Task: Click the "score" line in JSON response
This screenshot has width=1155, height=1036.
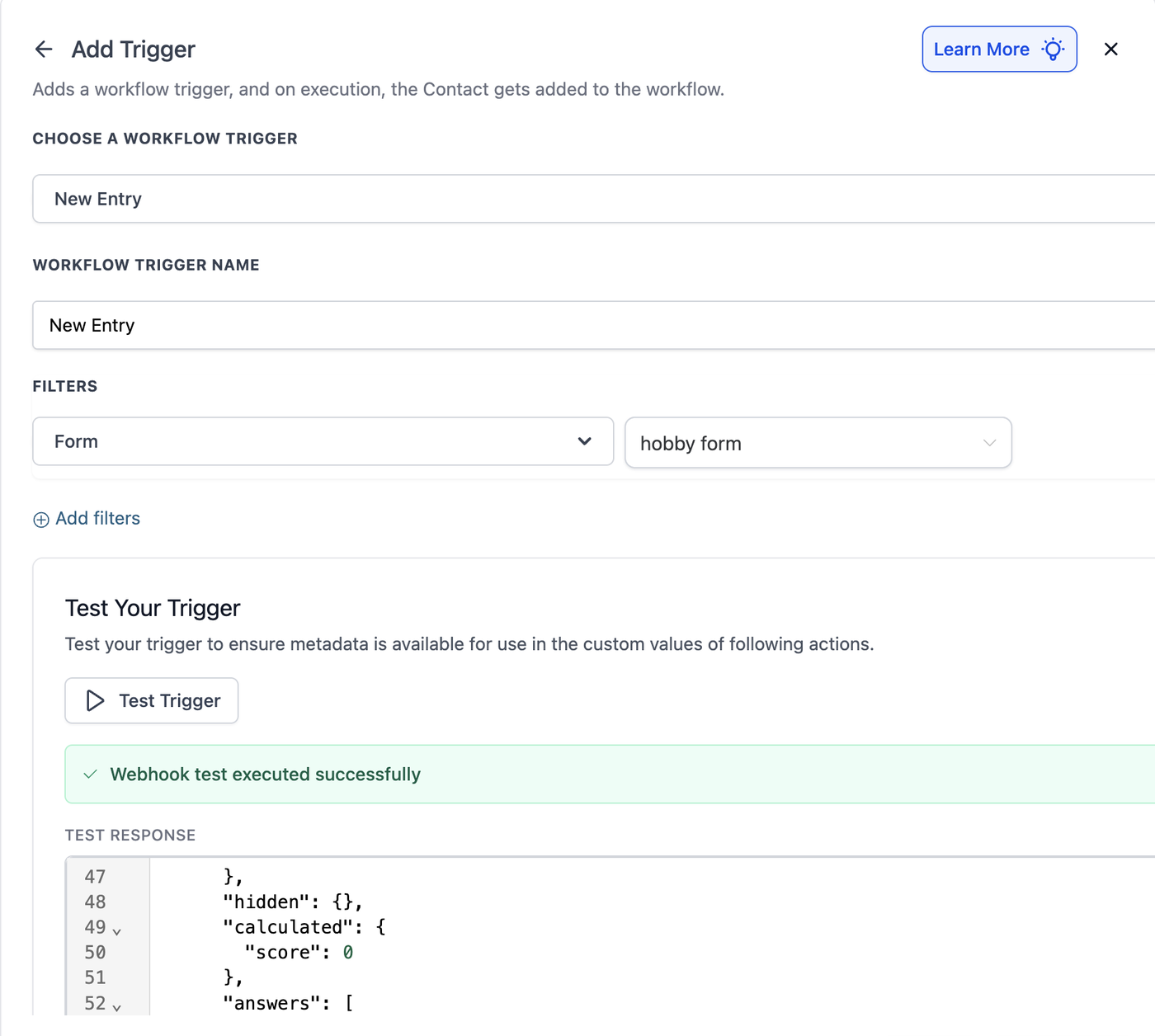Action: point(299,953)
